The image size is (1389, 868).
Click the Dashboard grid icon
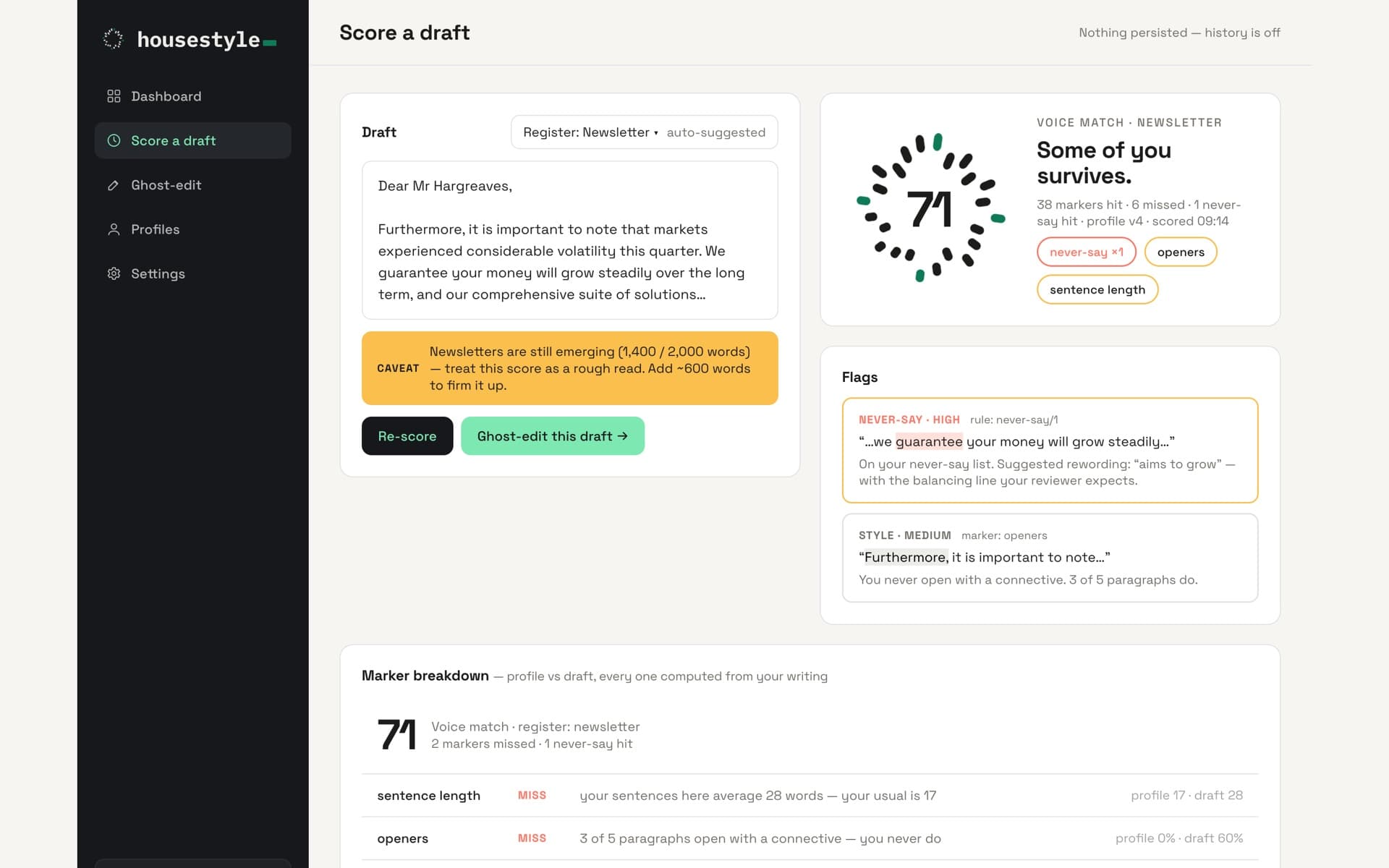[x=114, y=96]
